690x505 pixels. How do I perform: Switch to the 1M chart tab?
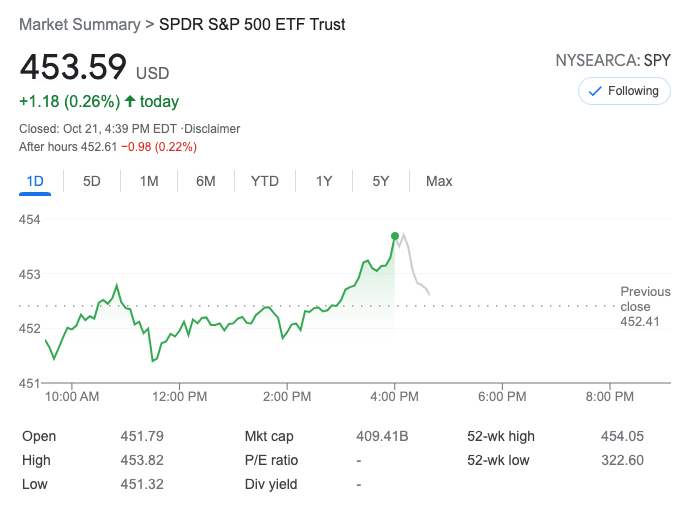pyautogui.click(x=149, y=181)
